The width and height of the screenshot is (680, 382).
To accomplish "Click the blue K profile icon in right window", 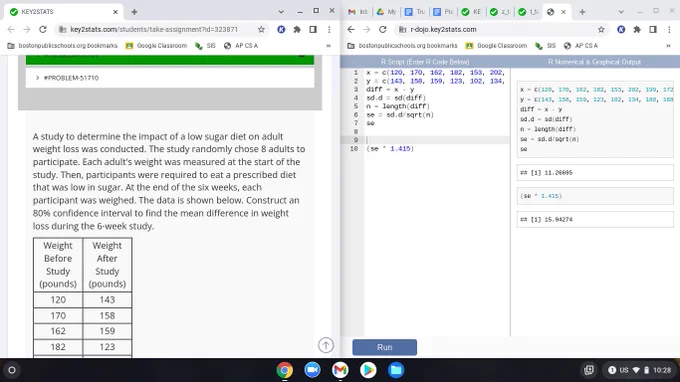I will [621, 29].
